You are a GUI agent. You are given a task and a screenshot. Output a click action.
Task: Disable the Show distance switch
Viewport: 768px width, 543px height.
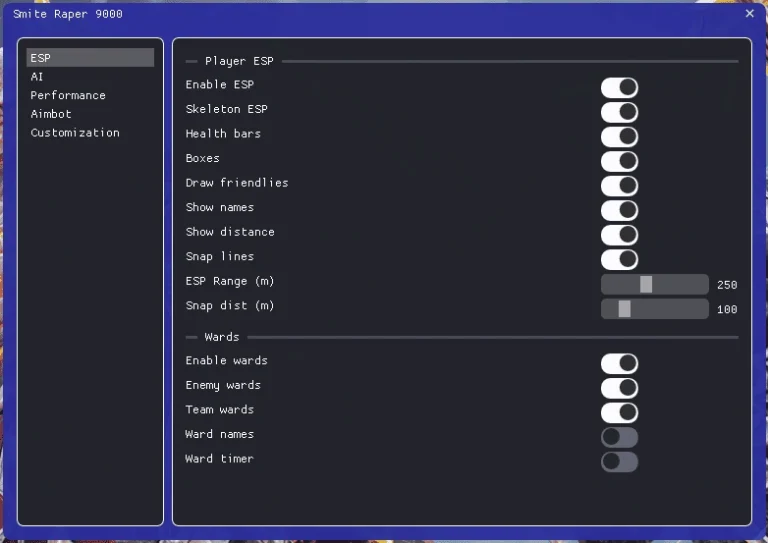(x=620, y=235)
